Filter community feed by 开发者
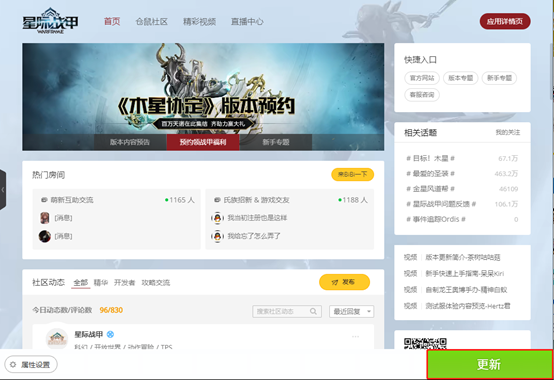This screenshot has width=554, height=380. tap(124, 283)
